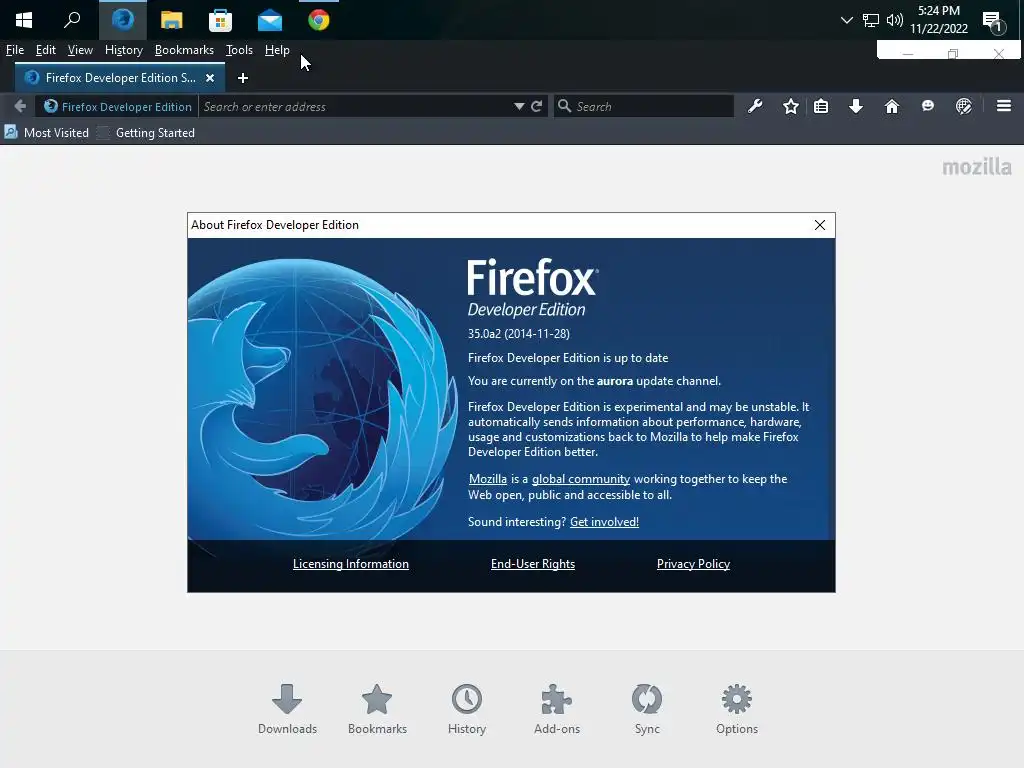Go to home page icon
The width and height of the screenshot is (1024, 768).
tap(891, 106)
